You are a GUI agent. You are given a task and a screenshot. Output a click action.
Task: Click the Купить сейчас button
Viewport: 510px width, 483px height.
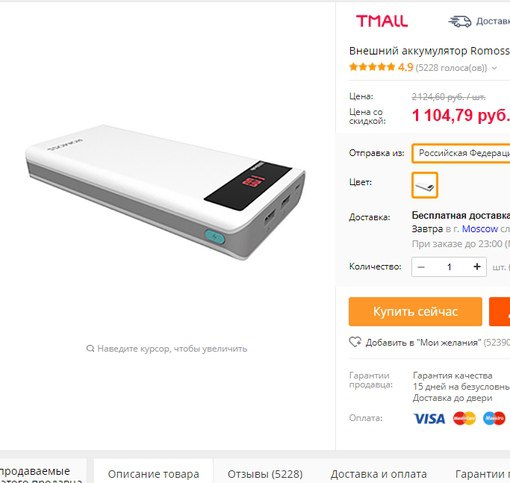point(415,312)
